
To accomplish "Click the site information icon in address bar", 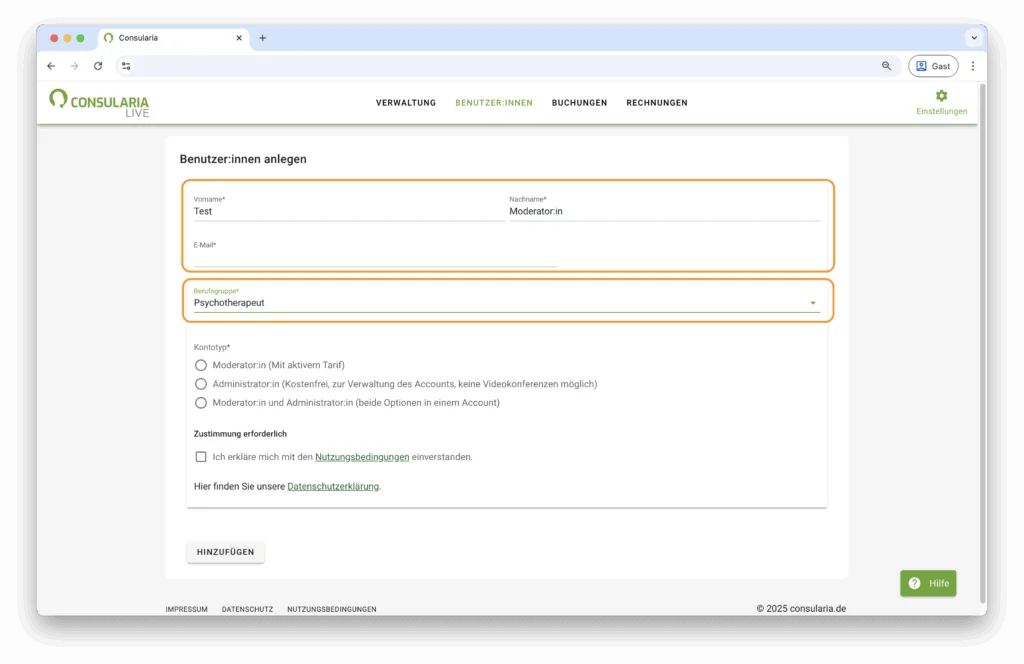I will point(126,66).
